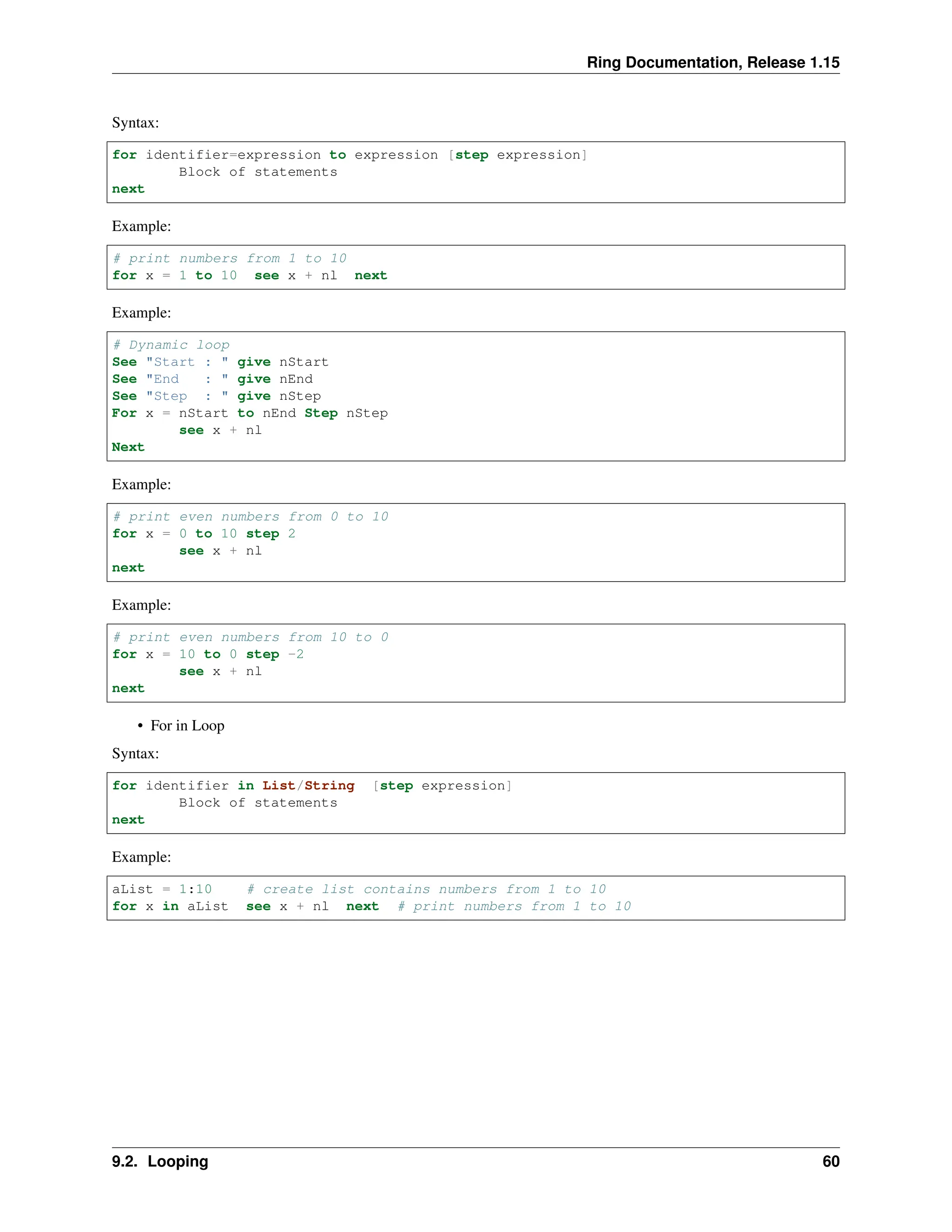Click 'For x = nStart to nEnd Step nStep' line
This screenshot has width=952, height=1232.
coord(249,413)
